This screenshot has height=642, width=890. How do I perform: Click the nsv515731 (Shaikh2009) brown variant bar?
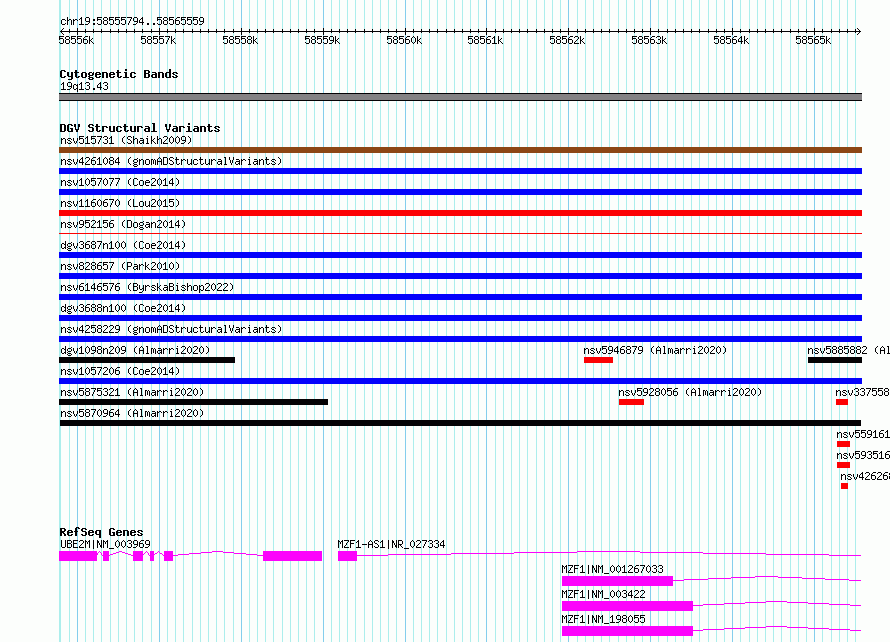(x=460, y=150)
